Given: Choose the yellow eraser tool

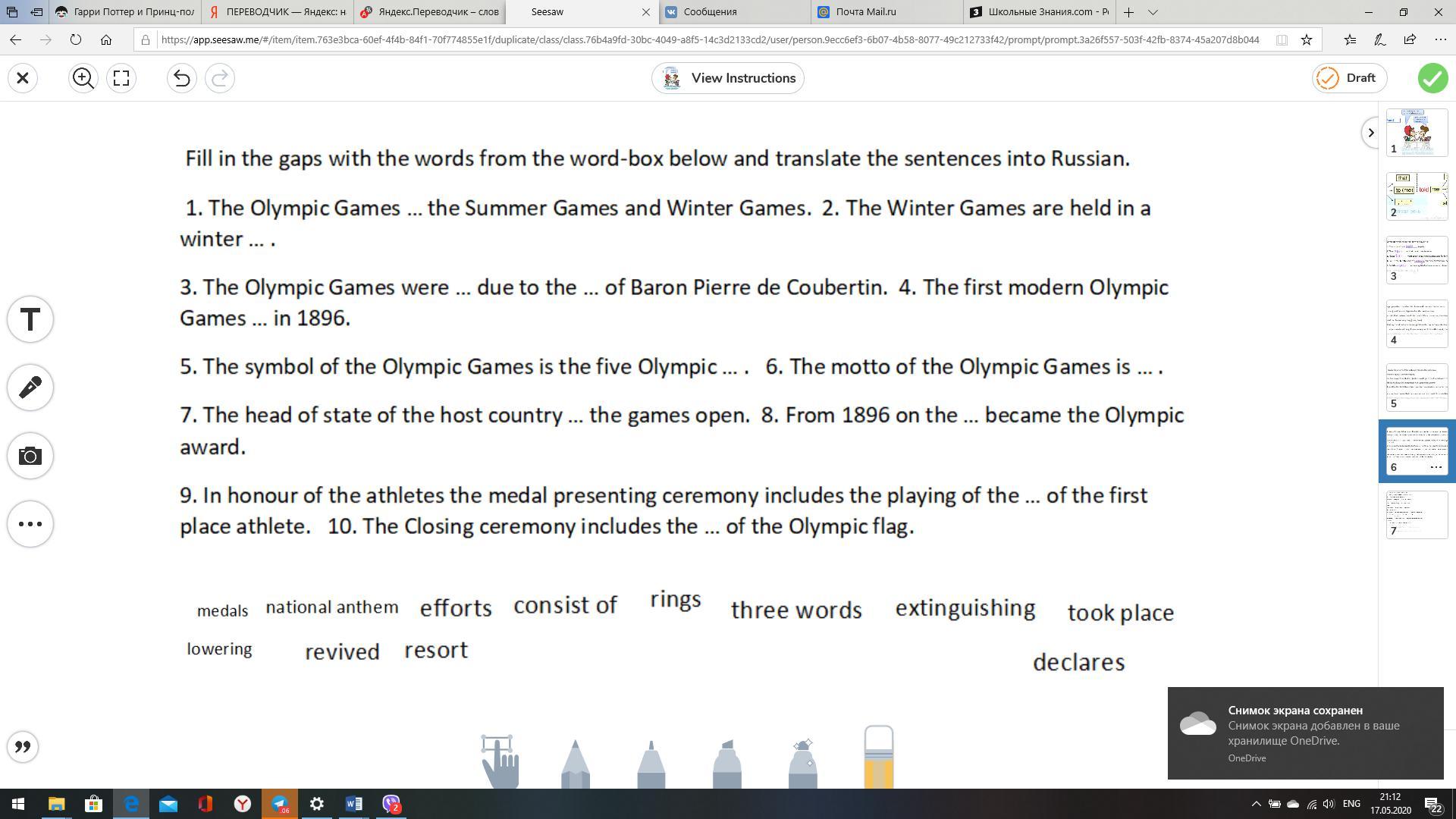Looking at the screenshot, I should point(878,758).
